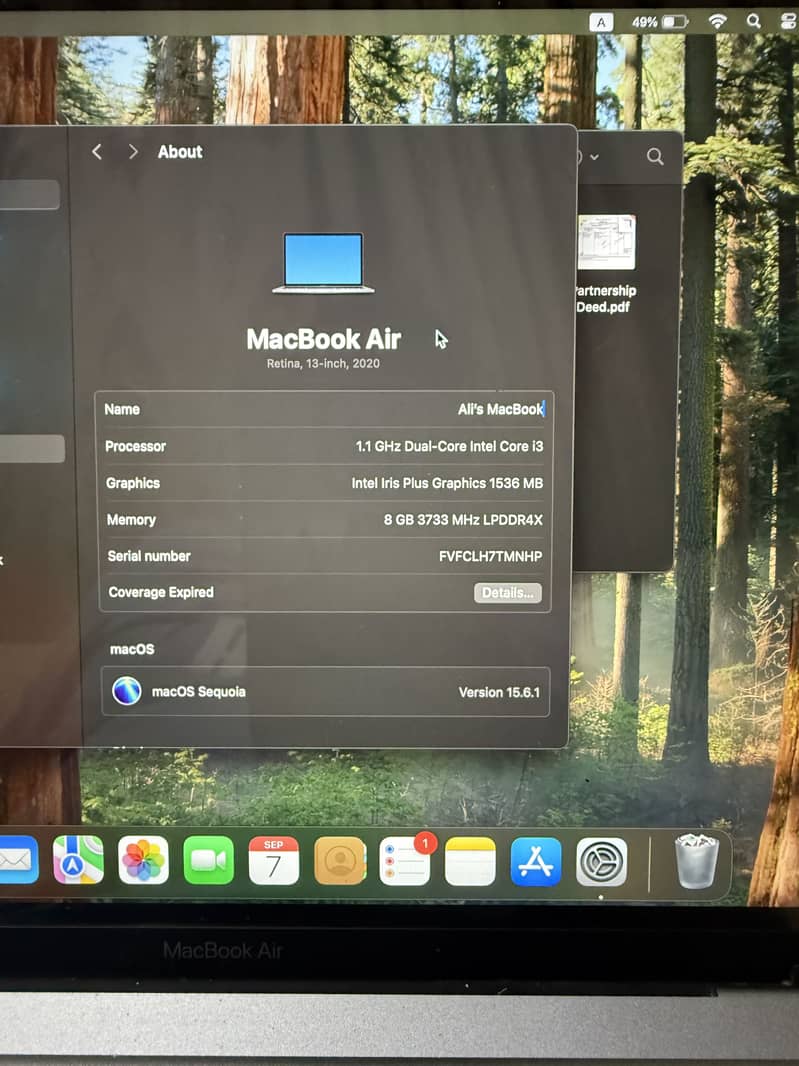Open the Trash in the Dock
799x1066 pixels.
pos(696,861)
